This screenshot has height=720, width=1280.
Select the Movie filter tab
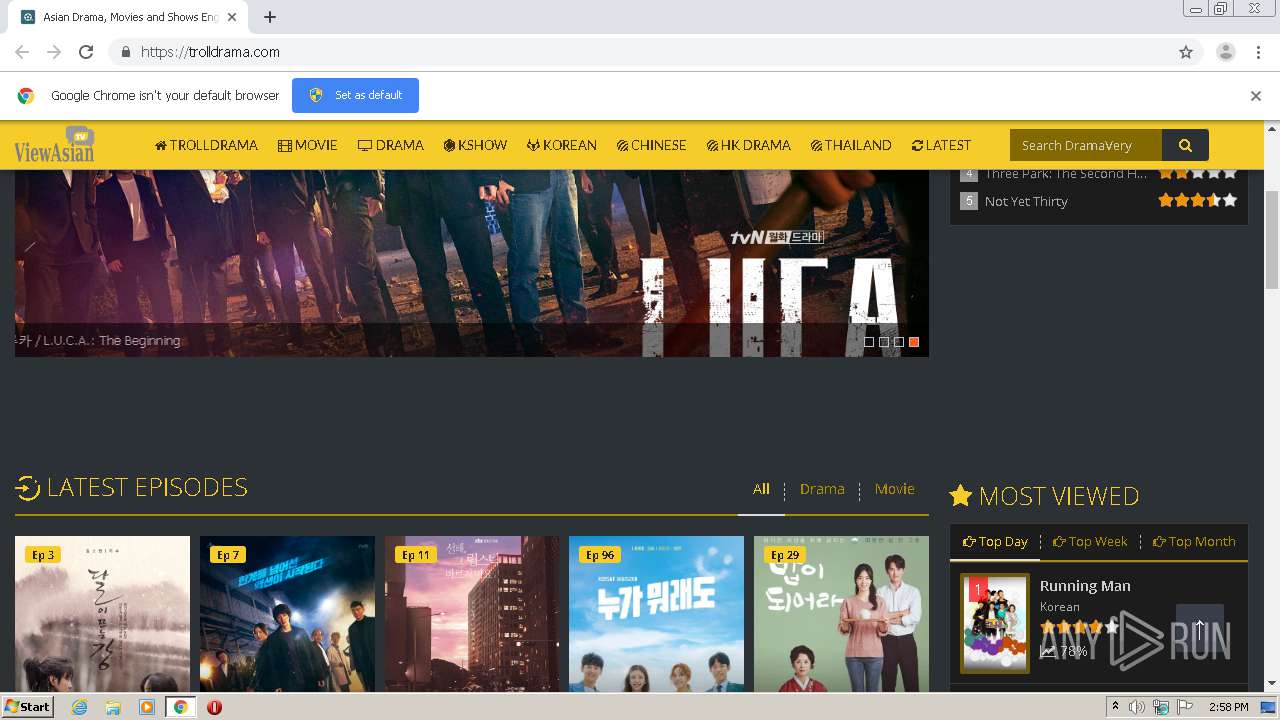tap(894, 489)
